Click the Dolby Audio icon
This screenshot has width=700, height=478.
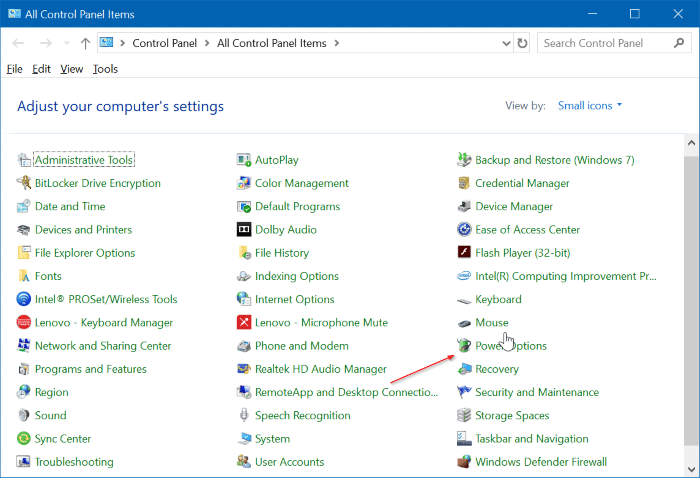pos(244,229)
